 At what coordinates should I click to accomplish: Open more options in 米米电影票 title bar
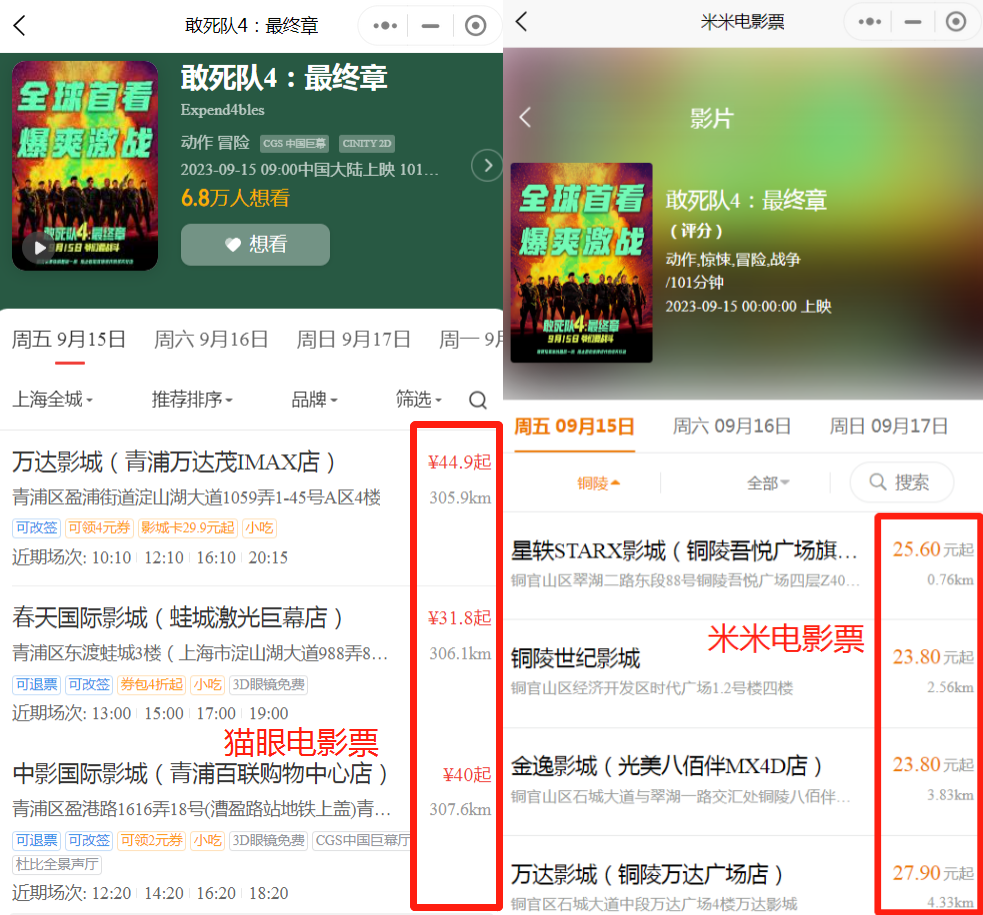click(869, 21)
